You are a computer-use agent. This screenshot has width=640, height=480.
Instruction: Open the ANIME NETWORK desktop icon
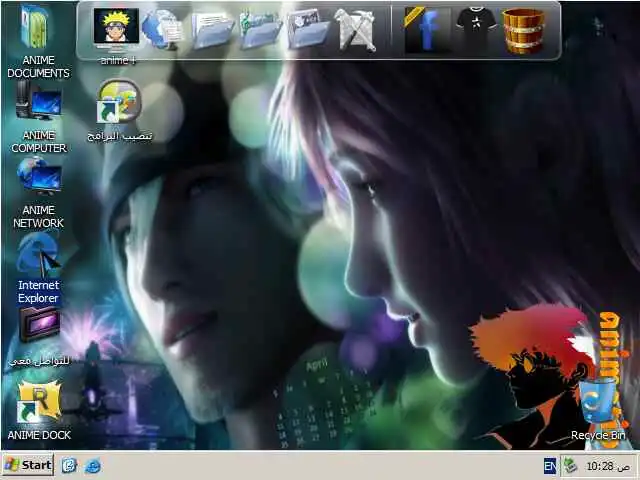click(39, 193)
